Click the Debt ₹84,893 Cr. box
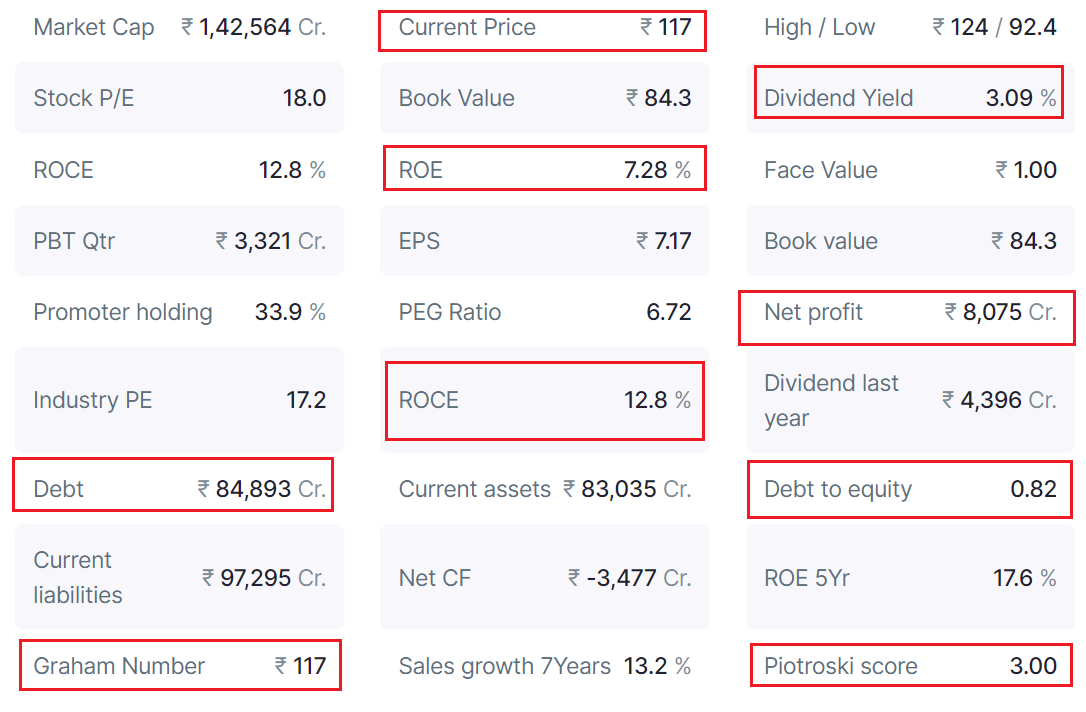1086x712 pixels. coord(173,489)
